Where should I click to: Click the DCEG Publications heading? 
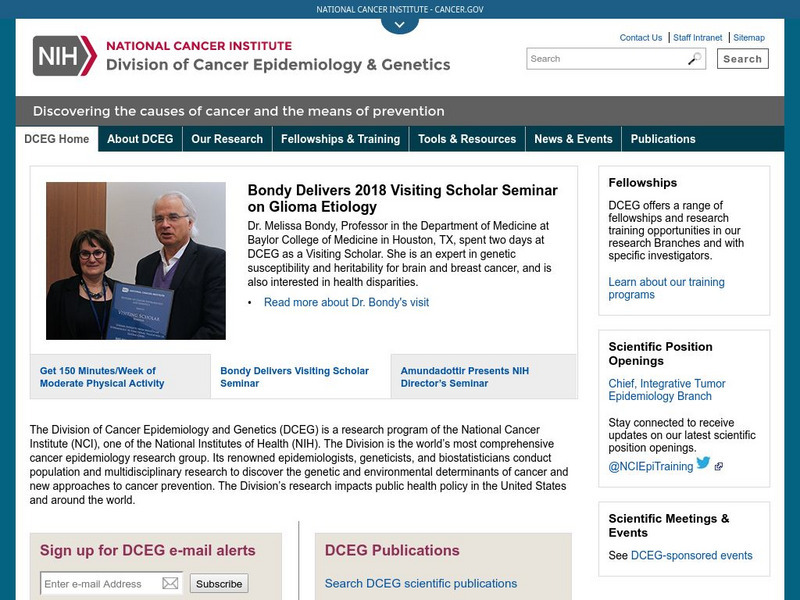[392, 550]
